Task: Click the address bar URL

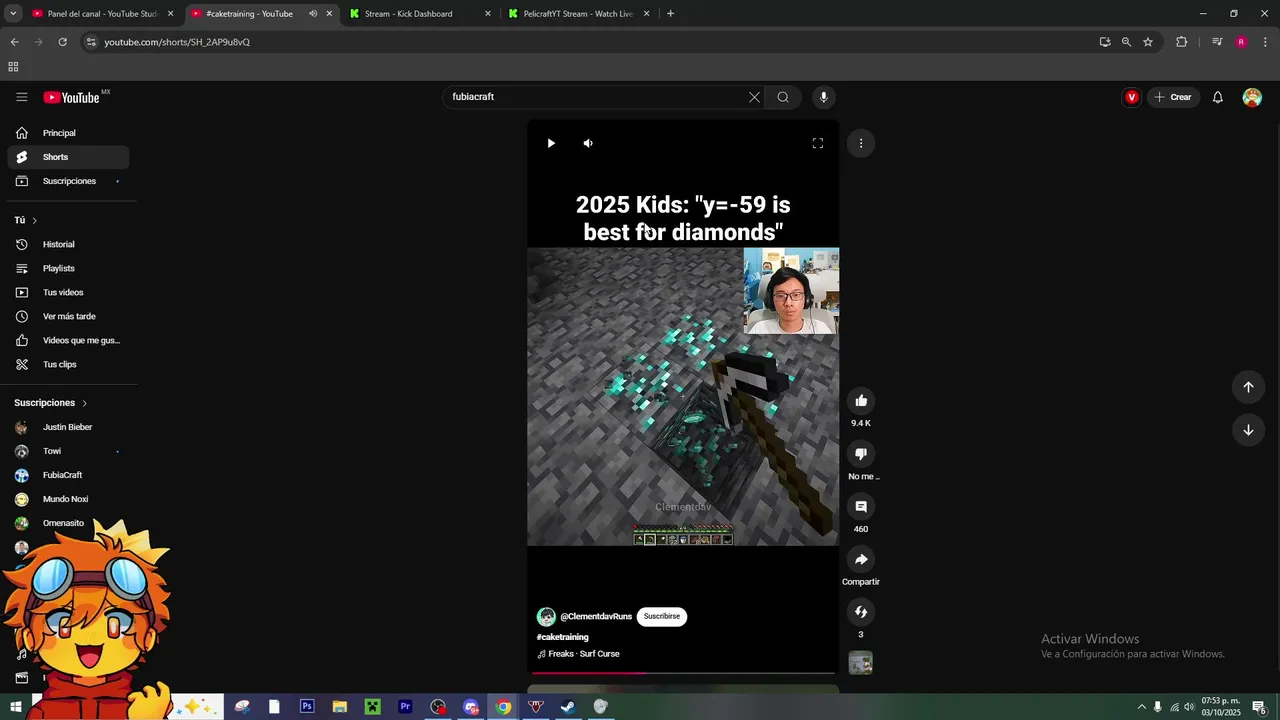Action: tap(177, 42)
